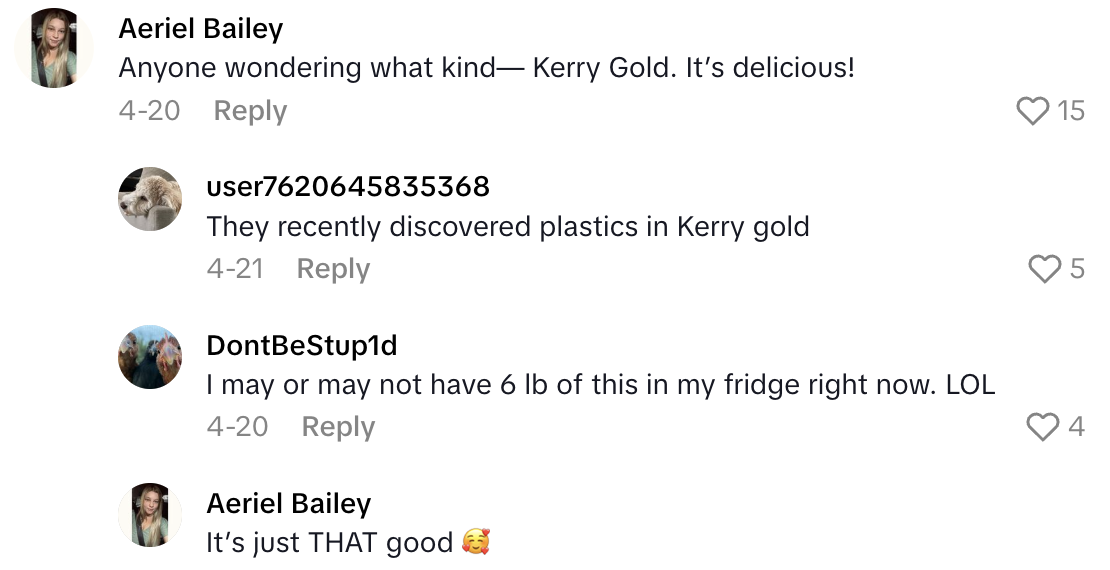Select the 'They recently discovered plastics' comment text

tap(507, 227)
